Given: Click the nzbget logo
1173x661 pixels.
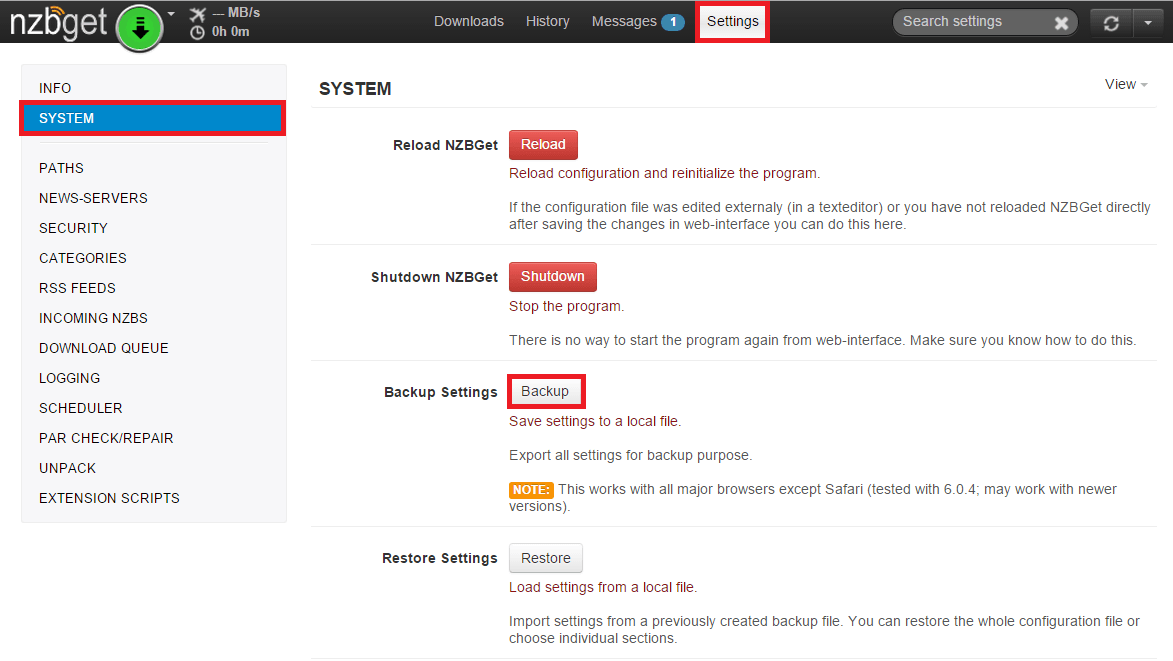Looking at the screenshot, I should click(58, 22).
